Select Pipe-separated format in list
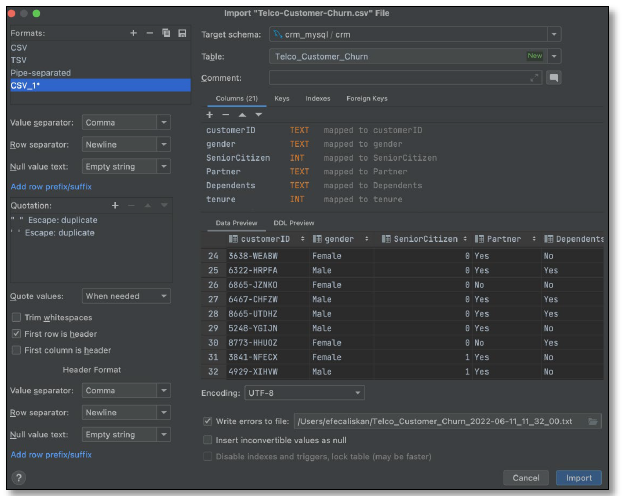The image size is (622, 496). point(100,73)
